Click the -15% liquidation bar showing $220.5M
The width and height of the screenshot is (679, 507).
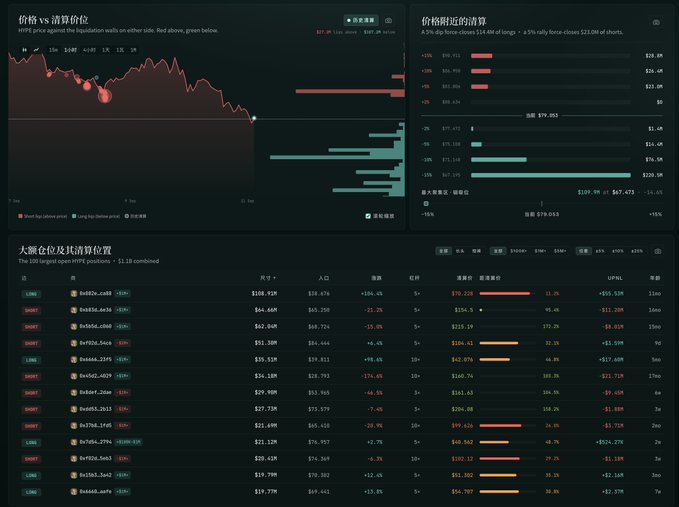coord(550,175)
